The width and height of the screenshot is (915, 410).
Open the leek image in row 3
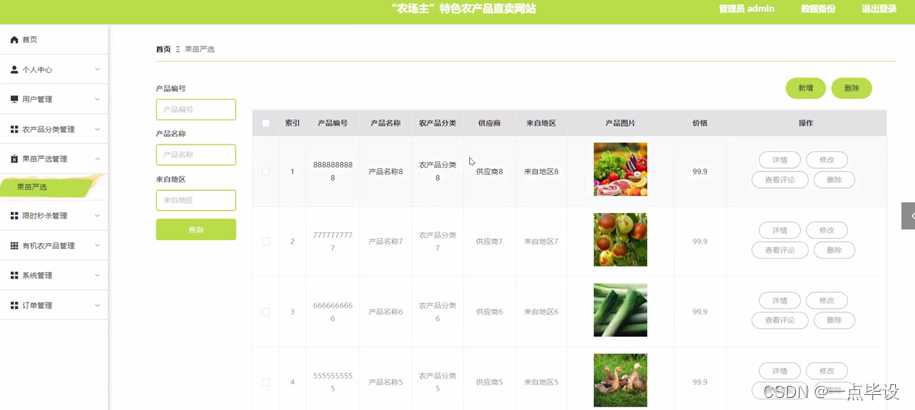point(620,310)
